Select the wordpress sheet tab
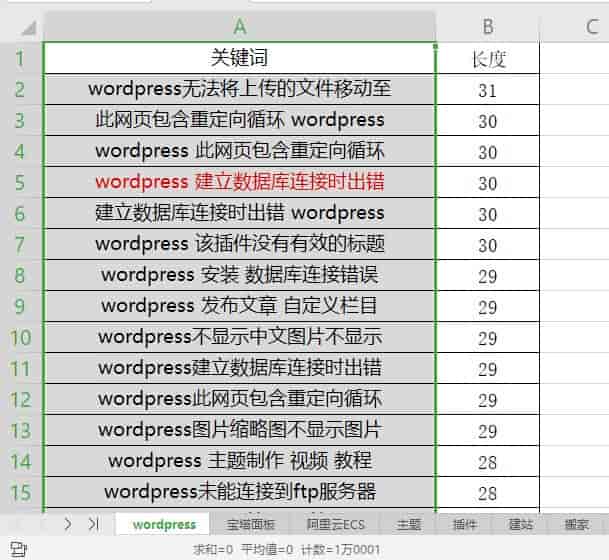 click(x=164, y=524)
